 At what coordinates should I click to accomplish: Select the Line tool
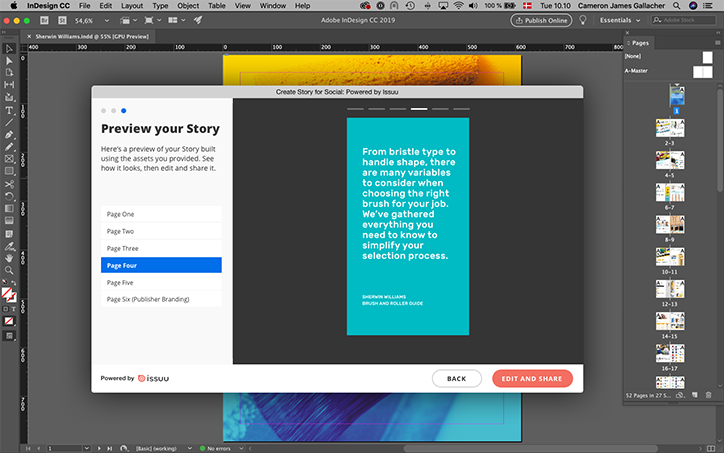(9, 122)
